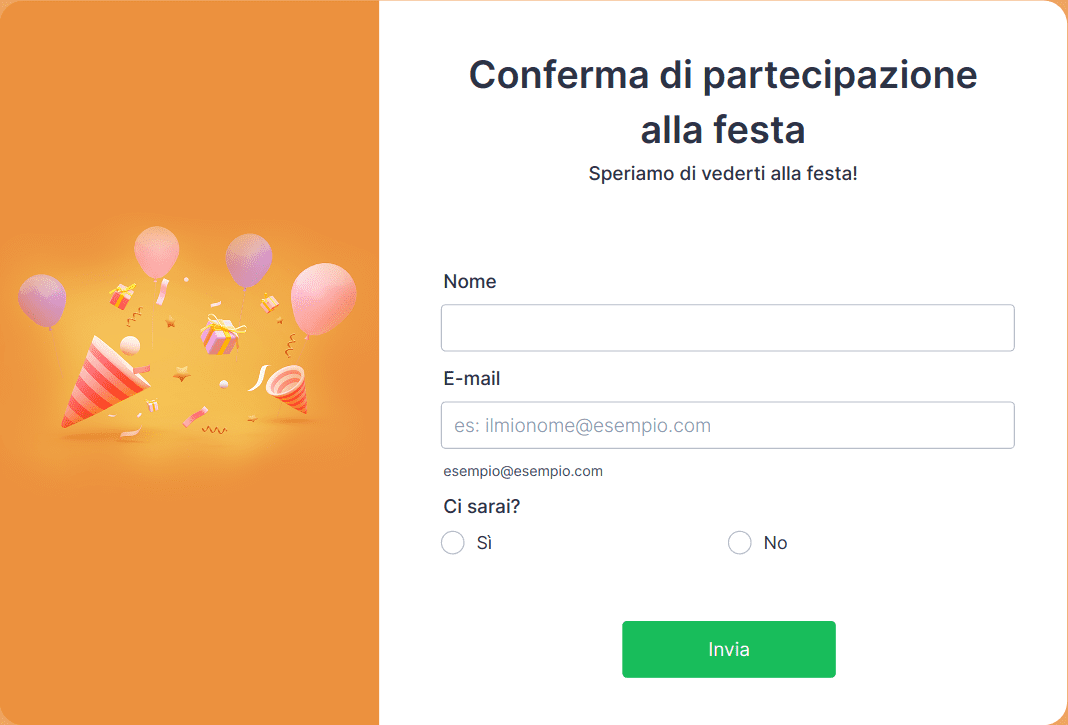The height and width of the screenshot is (725, 1068).
Task: Click the purple balloon at top center
Action: click(248, 258)
